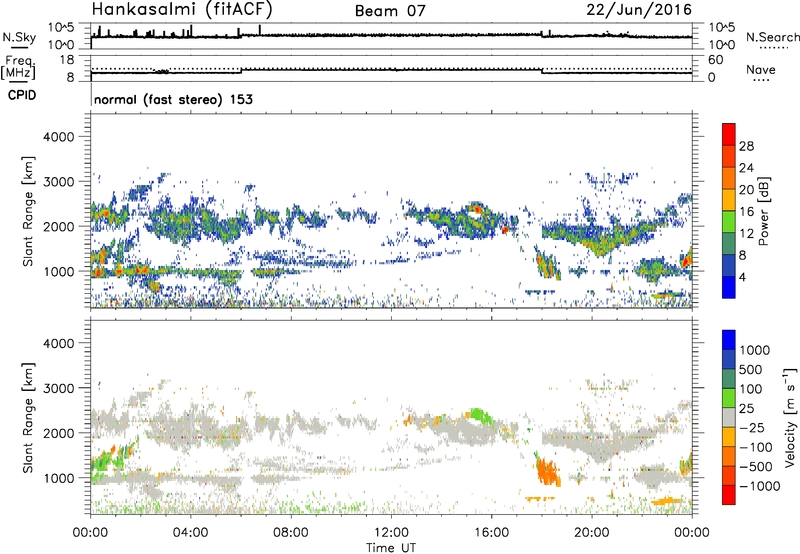Click the CPID label
800x554 pixels.
[22, 95]
